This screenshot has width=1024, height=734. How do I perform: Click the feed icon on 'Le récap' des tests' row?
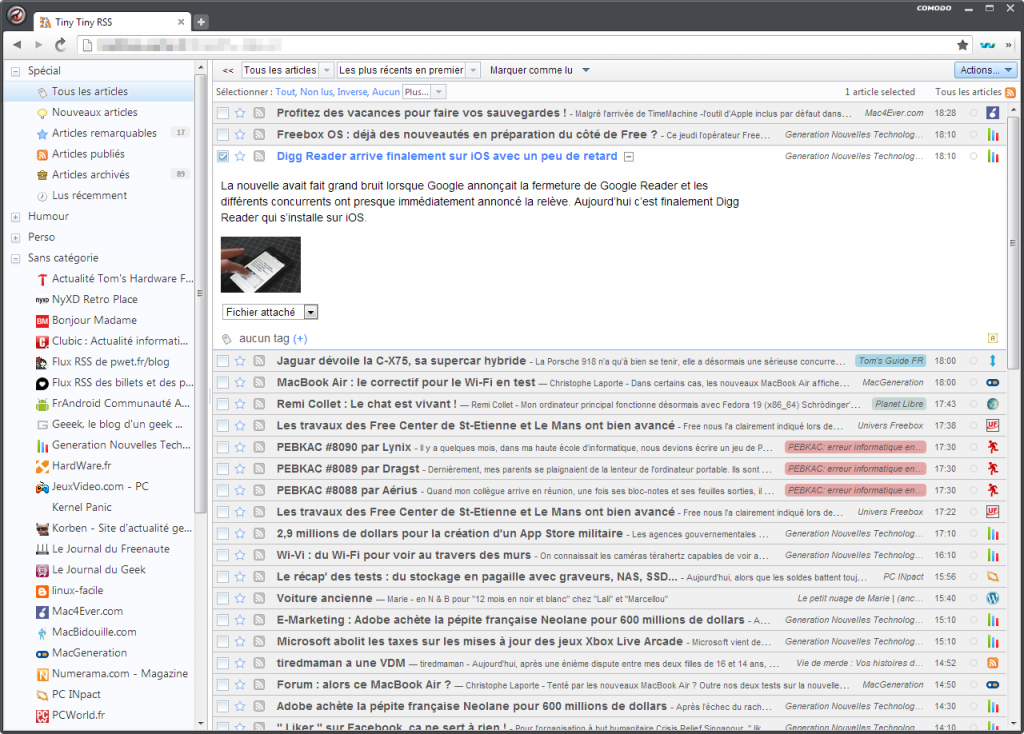click(993, 577)
